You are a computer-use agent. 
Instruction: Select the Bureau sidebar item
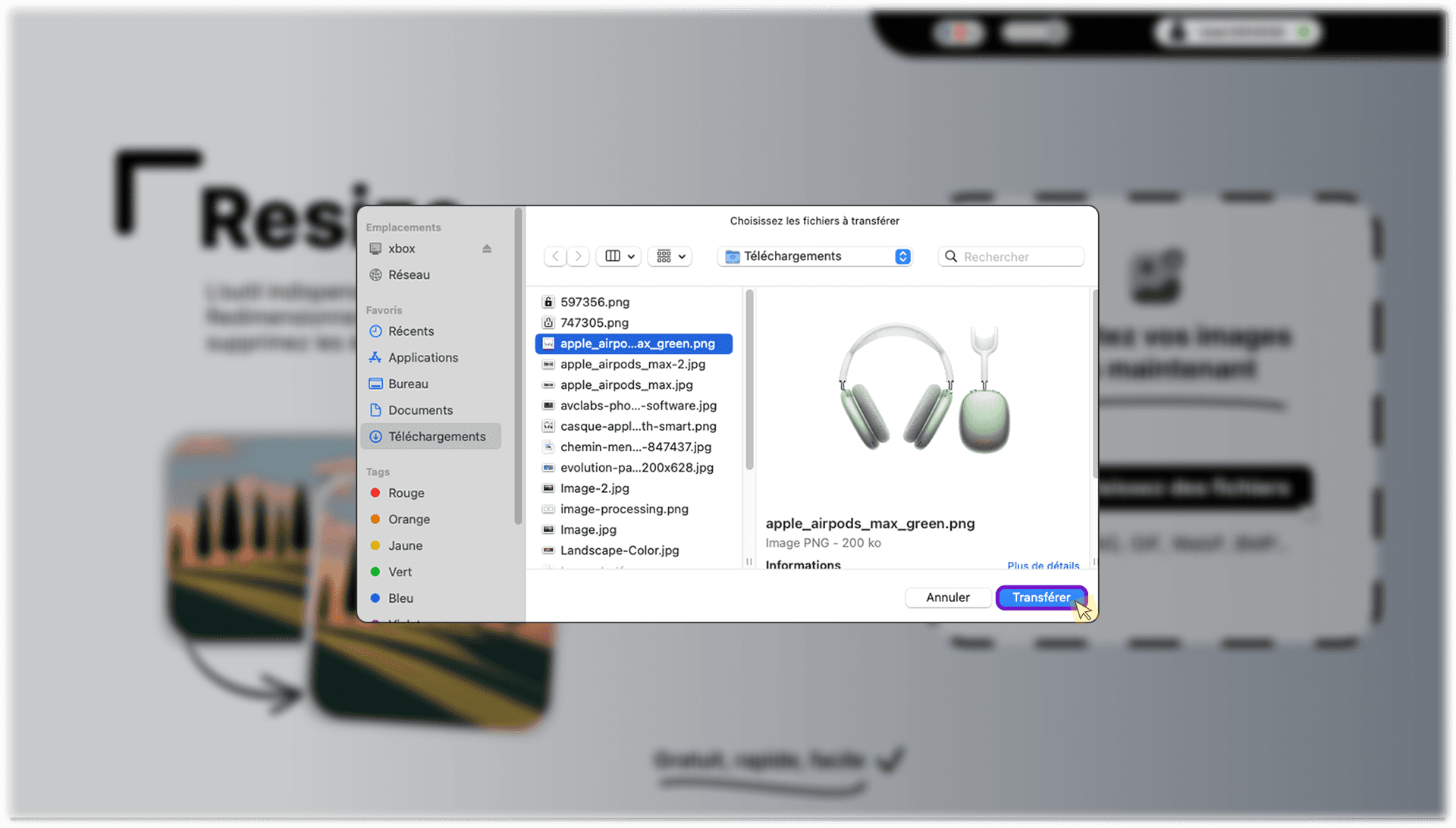pos(408,384)
